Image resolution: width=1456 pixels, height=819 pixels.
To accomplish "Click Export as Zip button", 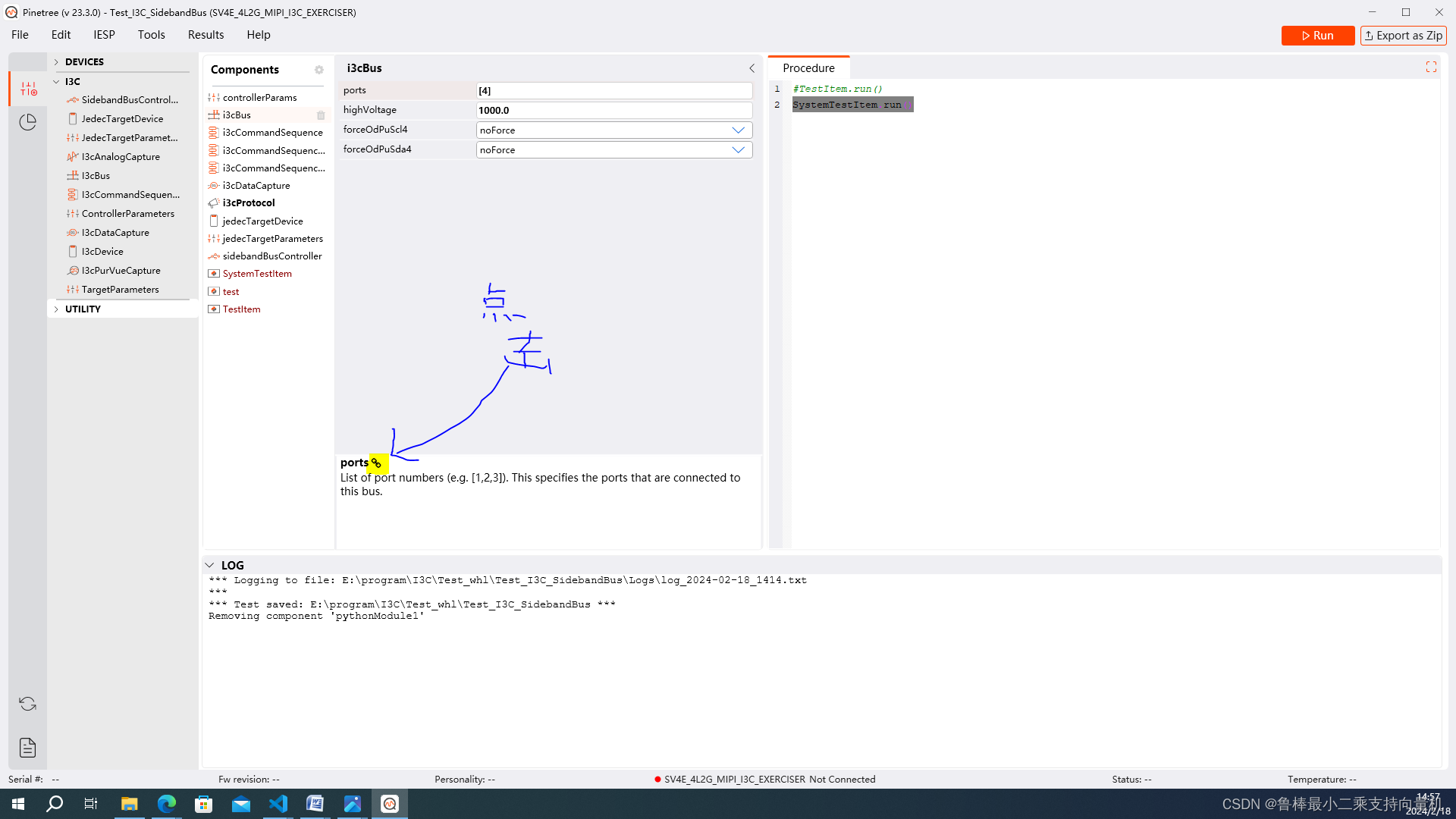I will [1403, 35].
